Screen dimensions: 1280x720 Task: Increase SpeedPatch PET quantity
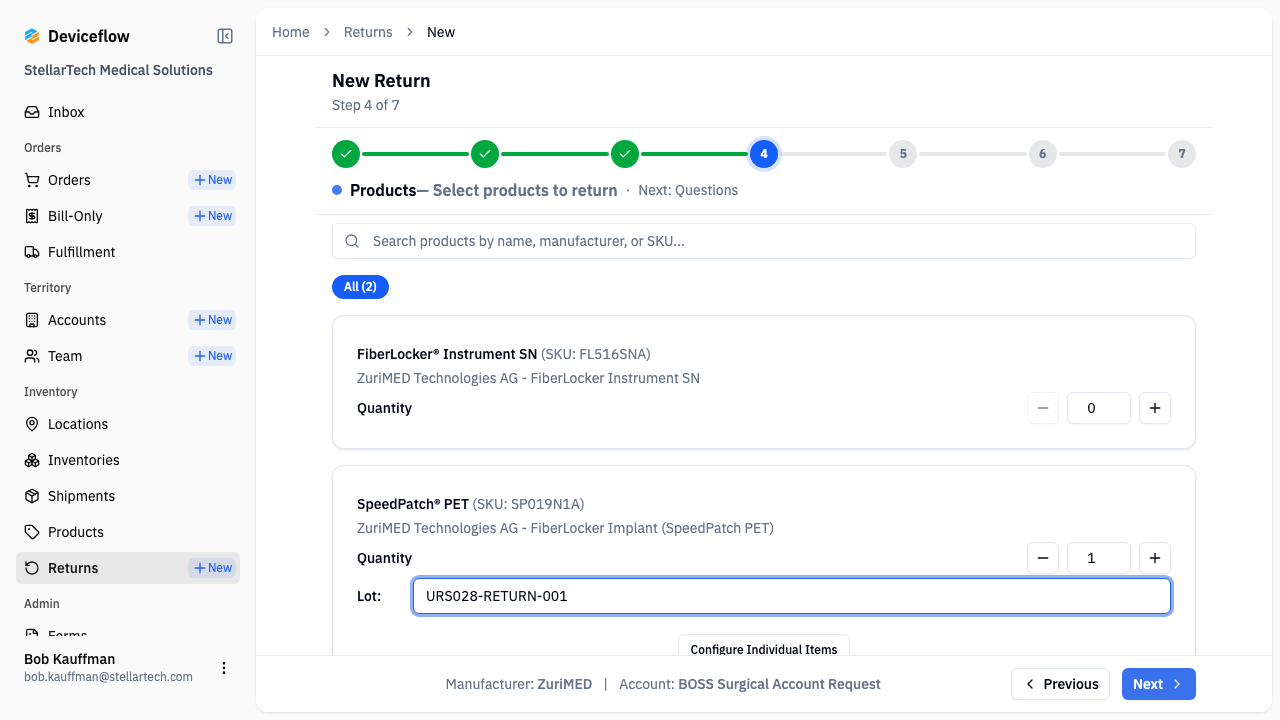click(1155, 558)
